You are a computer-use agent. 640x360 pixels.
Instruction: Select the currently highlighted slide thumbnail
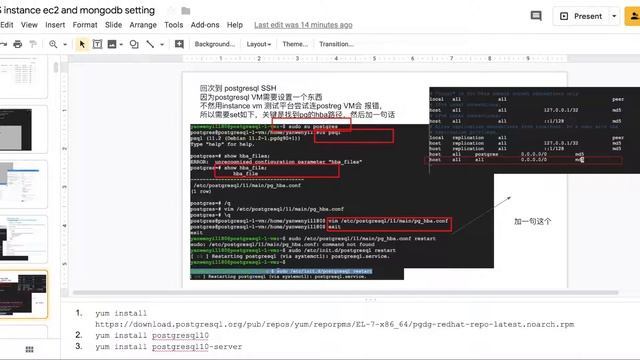[23, 294]
